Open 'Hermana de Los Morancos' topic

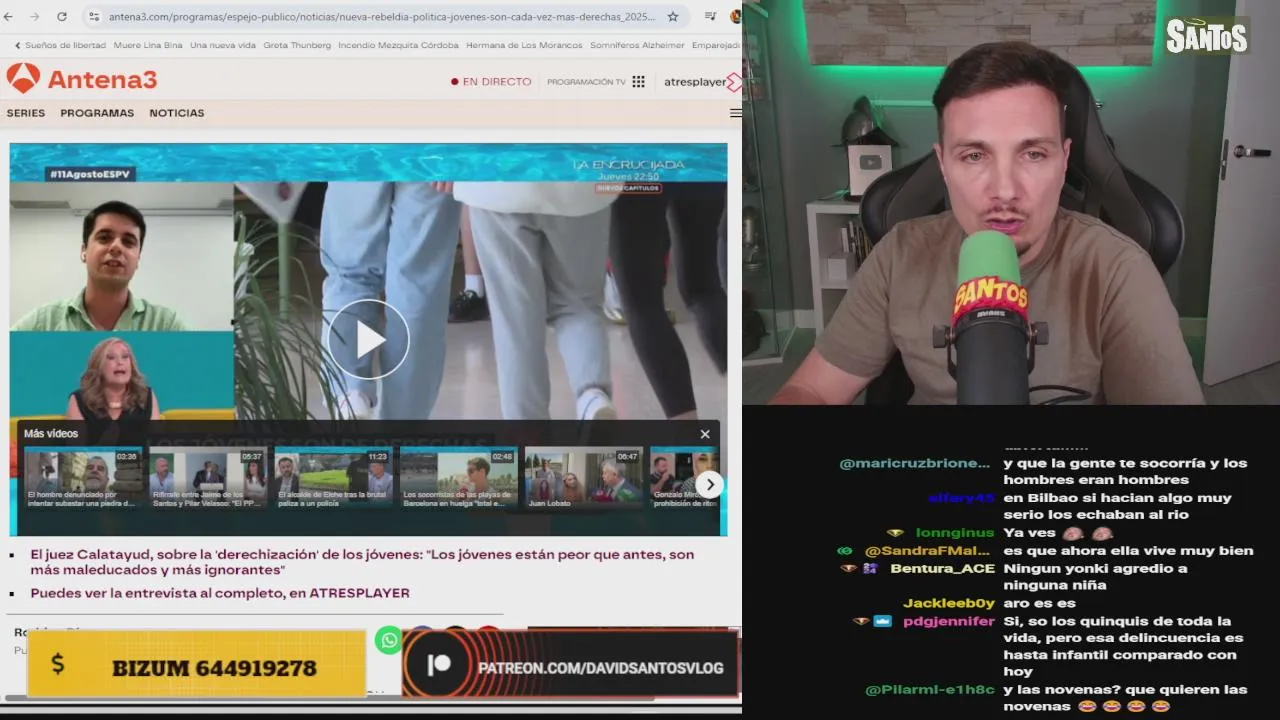pyautogui.click(x=524, y=45)
